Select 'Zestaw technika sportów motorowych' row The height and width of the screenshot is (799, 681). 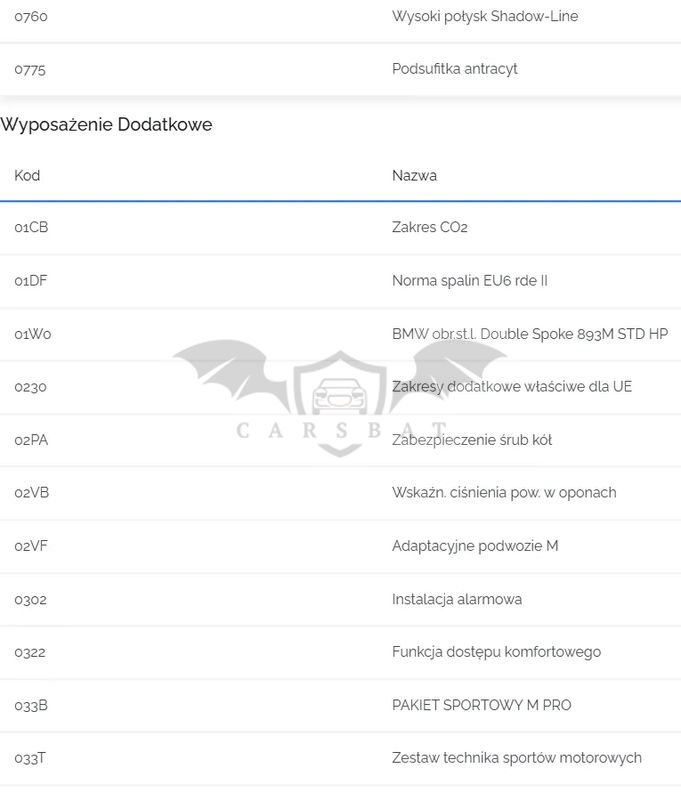tap(517, 758)
